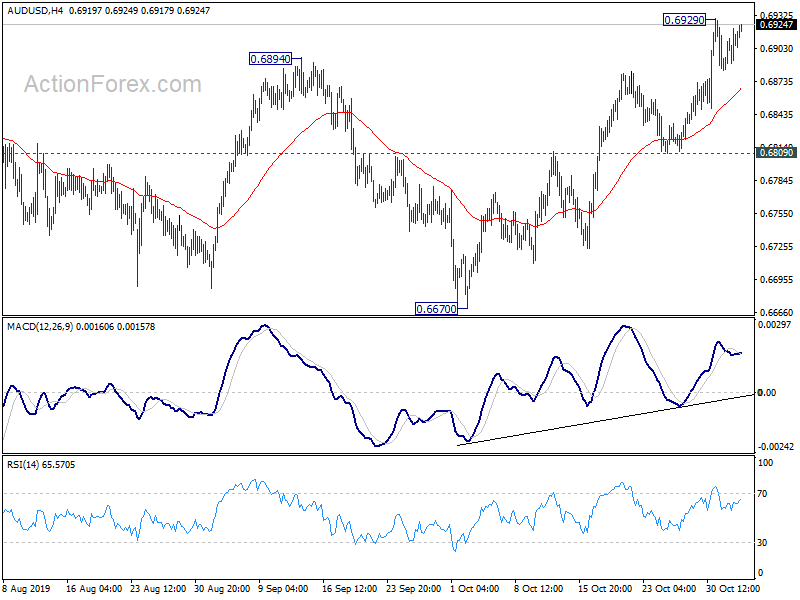
Task: Click the MACD 0.00 zero-line label
Action: pos(767,392)
